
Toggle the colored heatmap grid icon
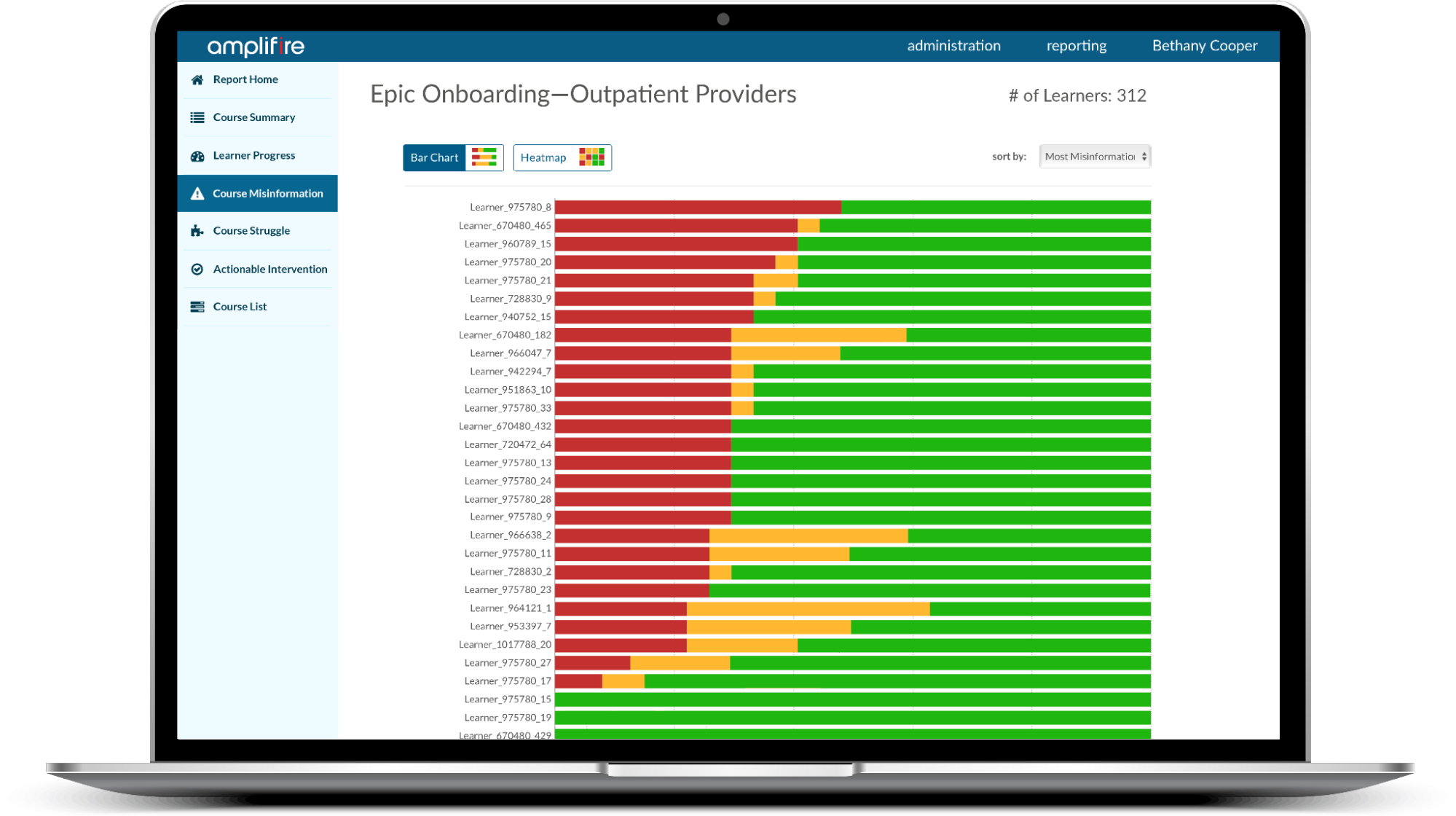[591, 157]
